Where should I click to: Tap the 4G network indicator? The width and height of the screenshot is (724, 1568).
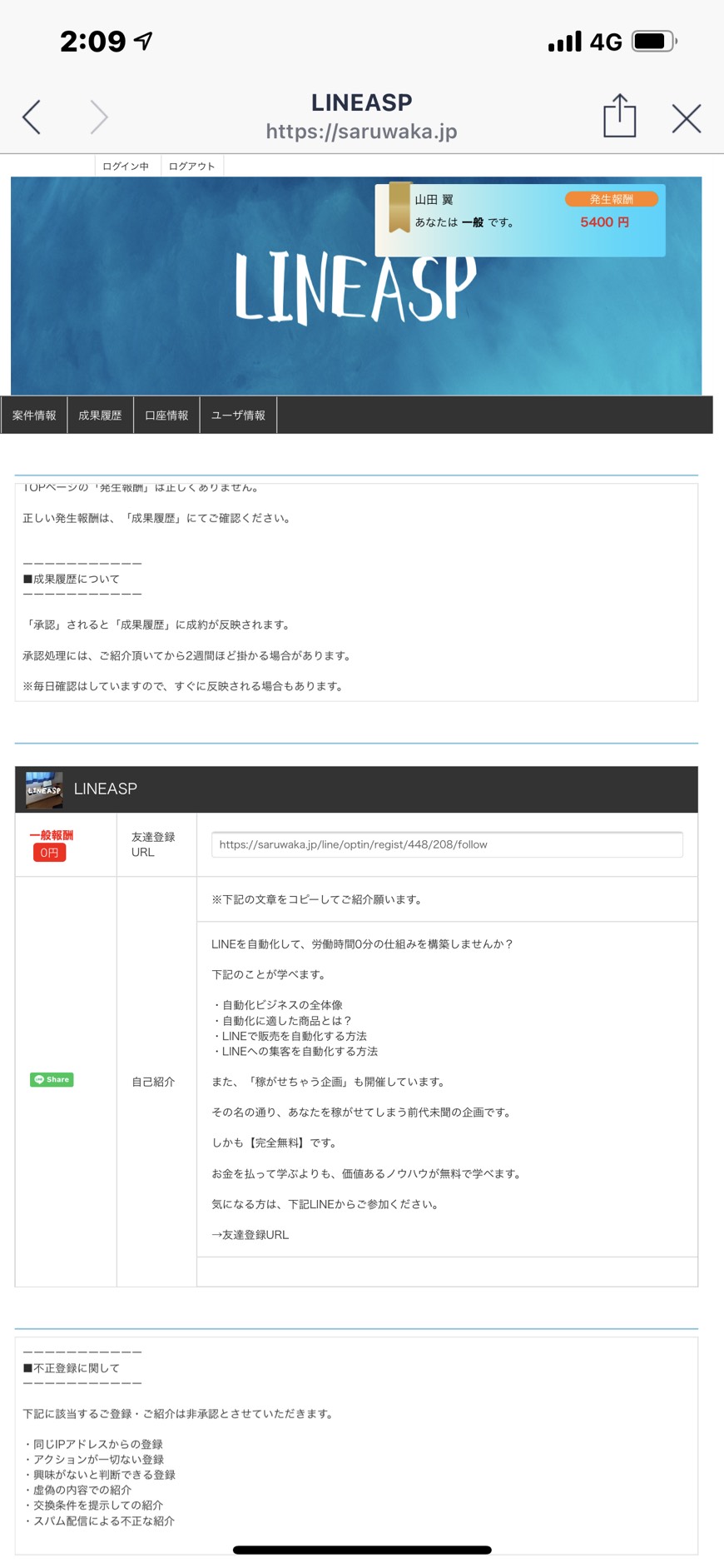(x=606, y=42)
